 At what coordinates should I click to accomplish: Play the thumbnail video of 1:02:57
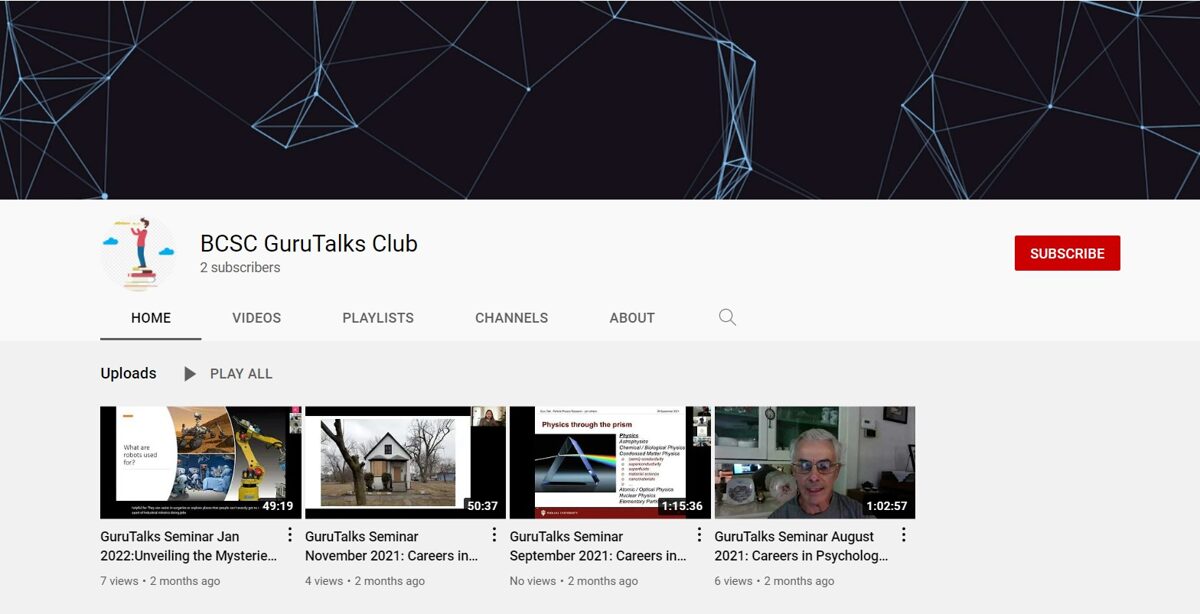(814, 462)
